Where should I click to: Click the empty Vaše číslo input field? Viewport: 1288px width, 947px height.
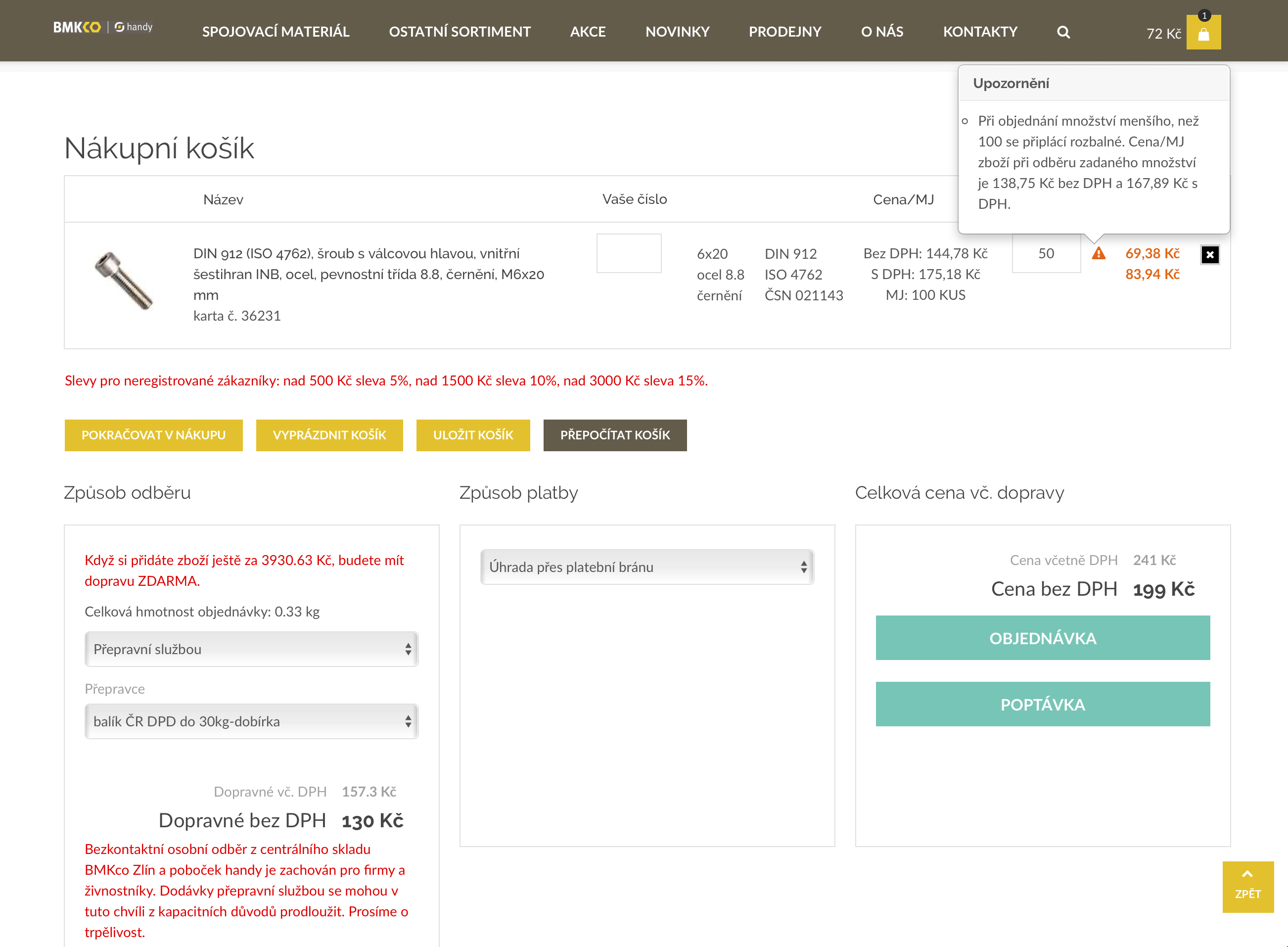pos(629,253)
